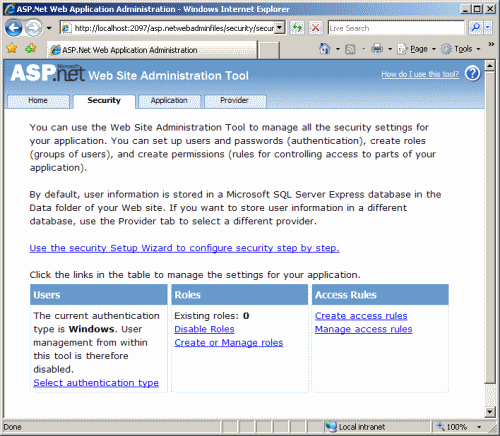Expand the Home icon dropdown arrow
The image size is (500, 436).
(338, 49)
